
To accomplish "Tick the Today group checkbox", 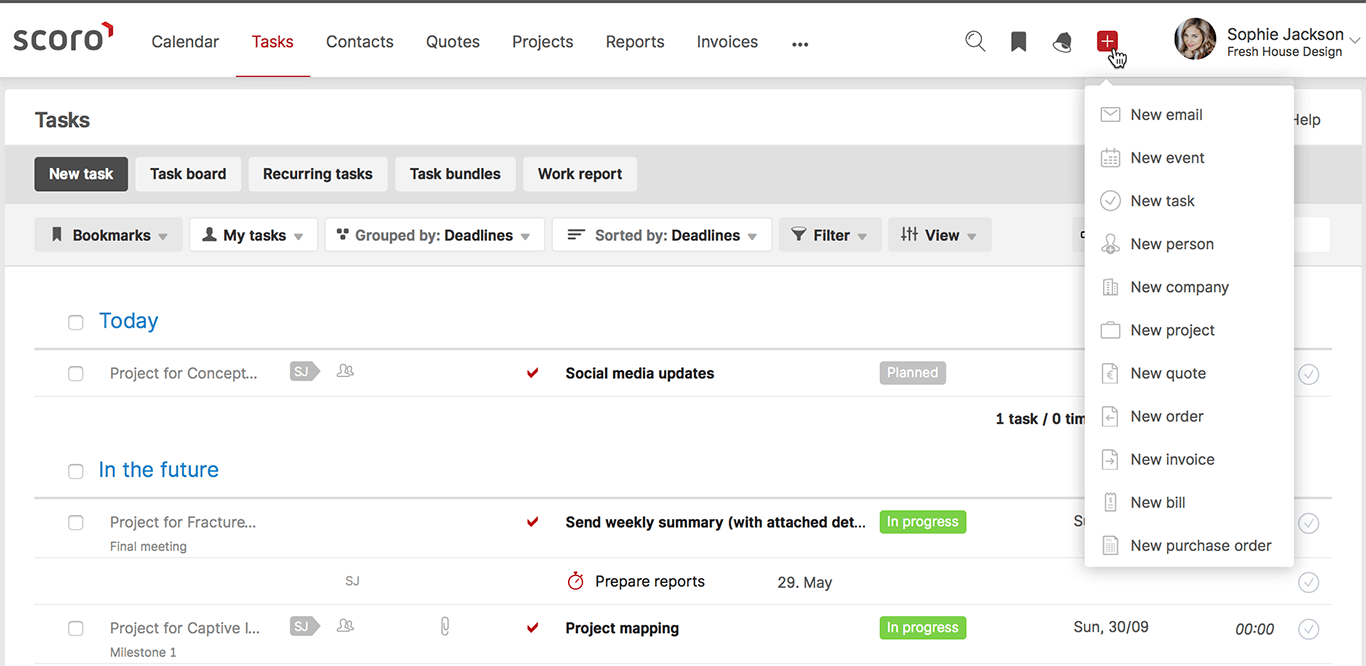I will 76,322.
